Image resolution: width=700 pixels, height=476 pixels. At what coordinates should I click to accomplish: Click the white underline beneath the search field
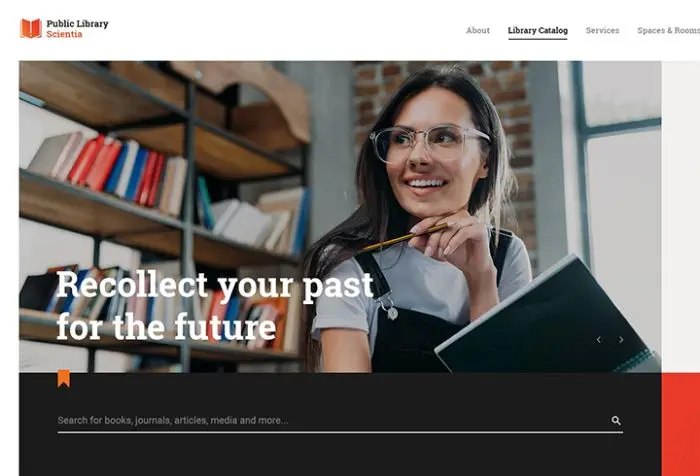click(x=340, y=432)
